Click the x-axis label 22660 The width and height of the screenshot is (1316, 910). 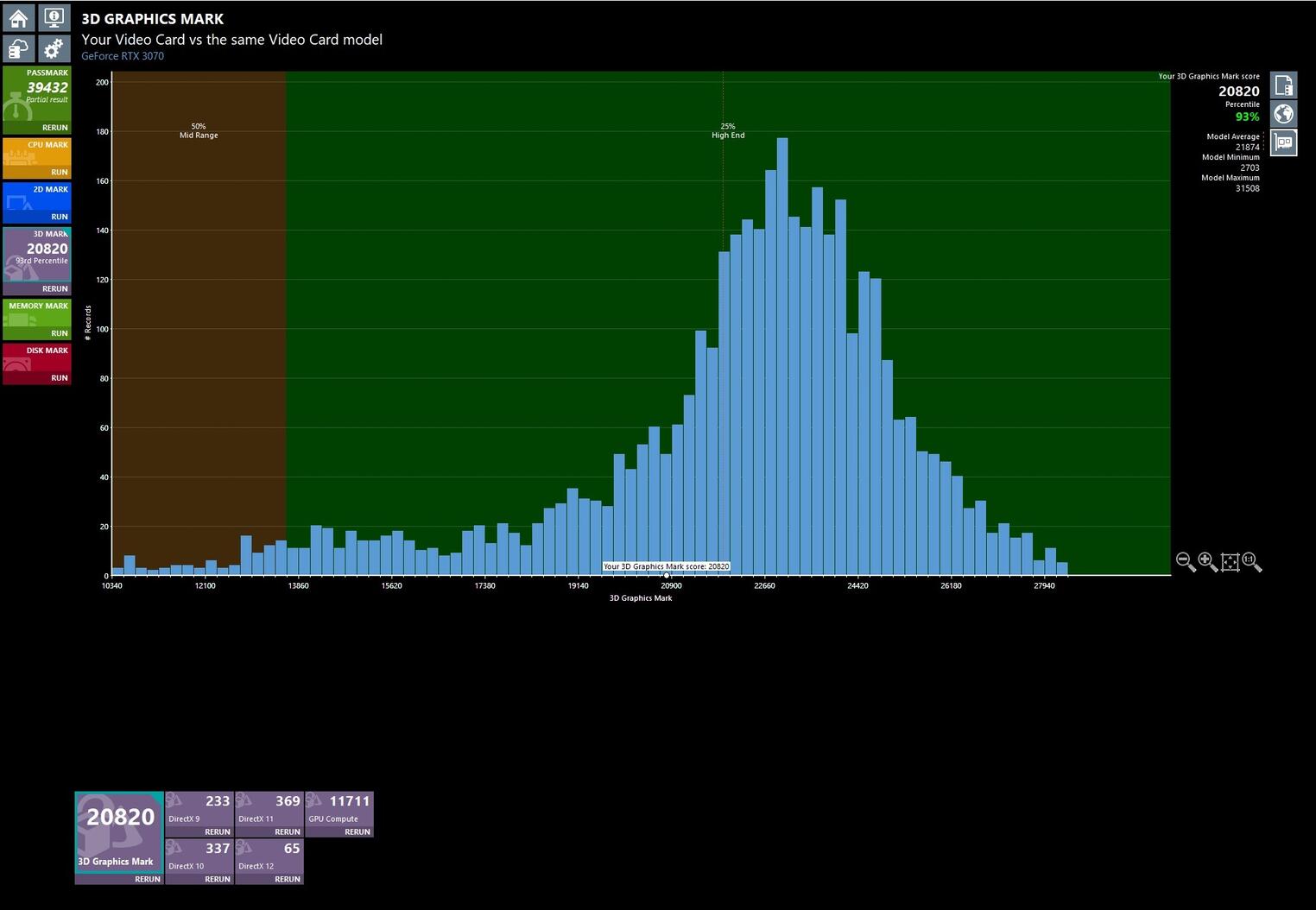point(764,586)
